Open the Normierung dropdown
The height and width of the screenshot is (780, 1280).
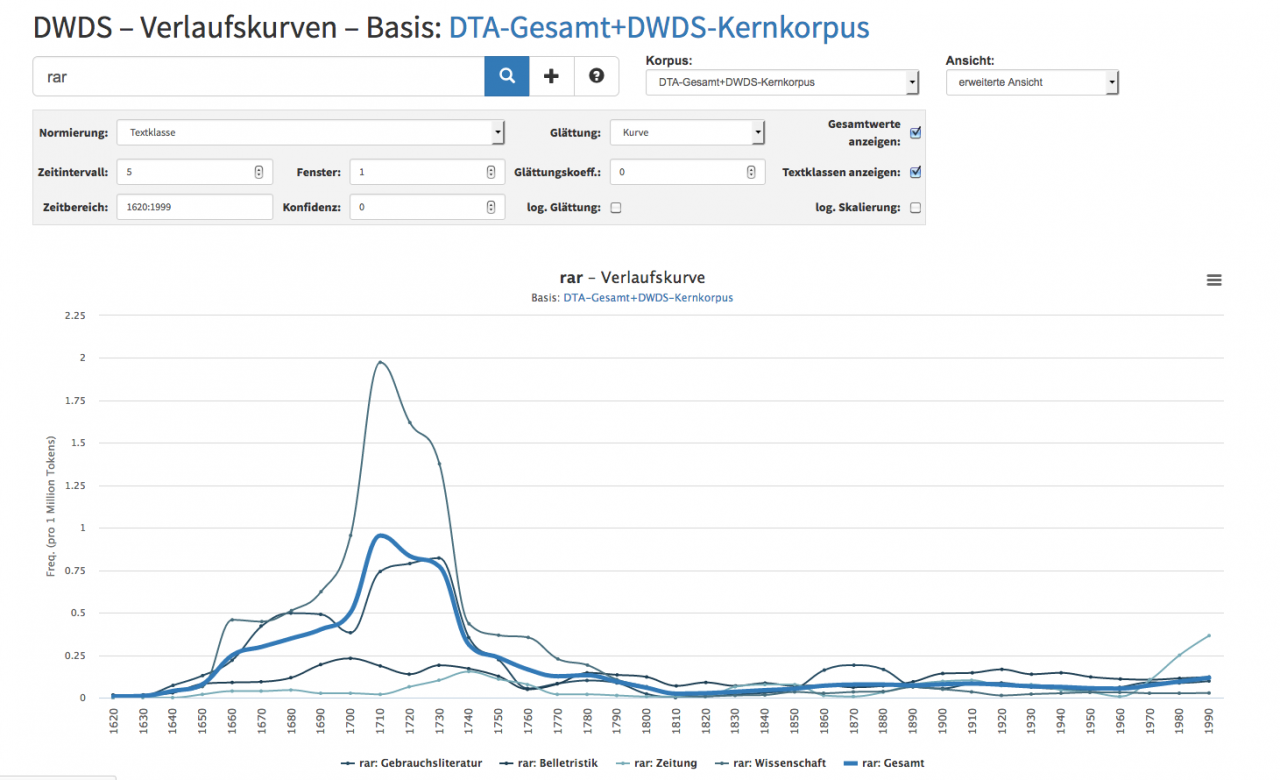311,132
